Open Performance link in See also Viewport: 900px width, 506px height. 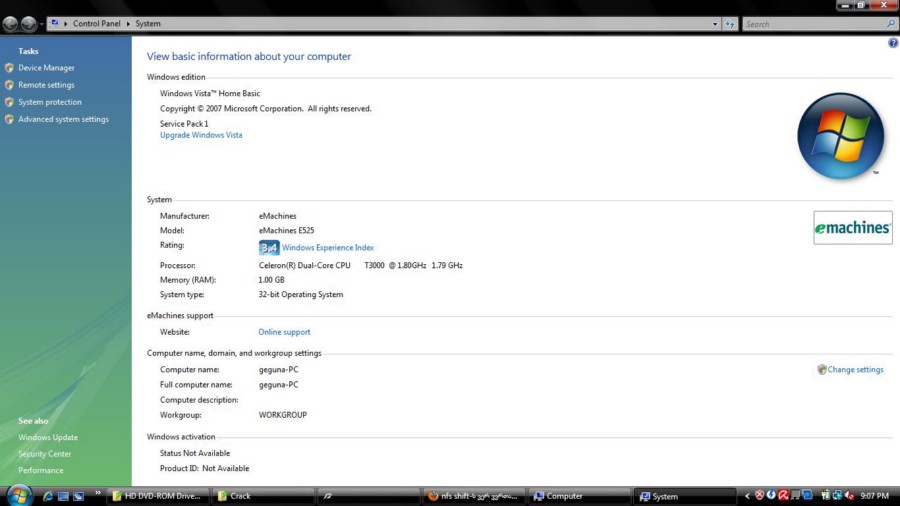pyautogui.click(x=41, y=470)
